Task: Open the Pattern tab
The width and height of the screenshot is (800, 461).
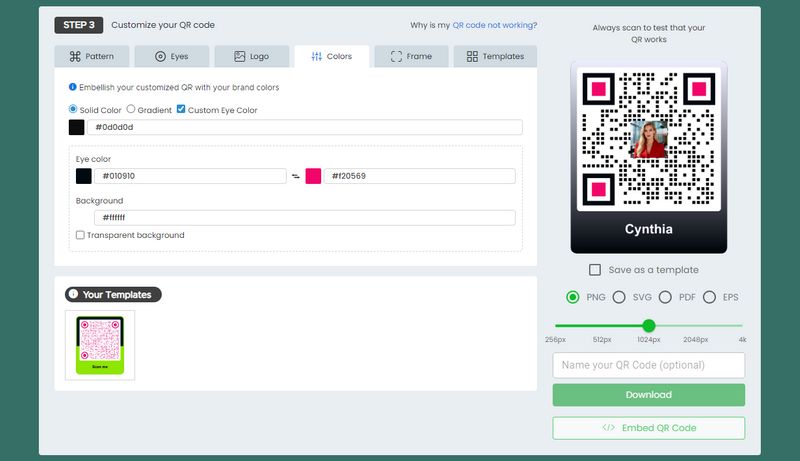Action: point(91,57)
